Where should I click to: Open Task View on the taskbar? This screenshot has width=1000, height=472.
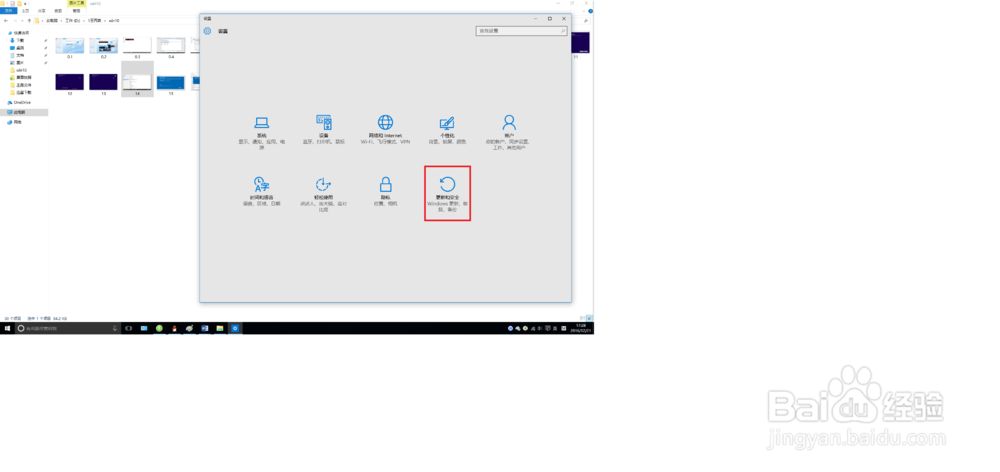(x=128, y=328)
